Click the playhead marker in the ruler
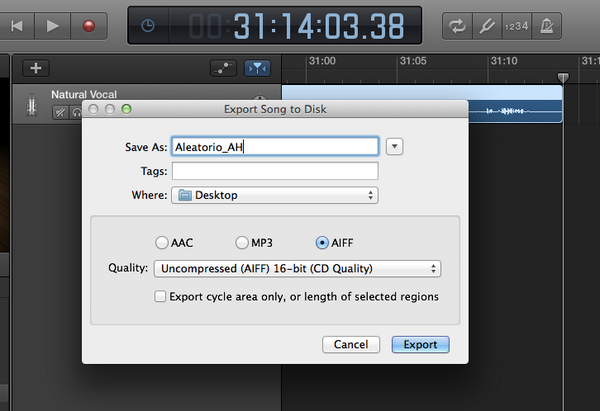 pos(563,78)
